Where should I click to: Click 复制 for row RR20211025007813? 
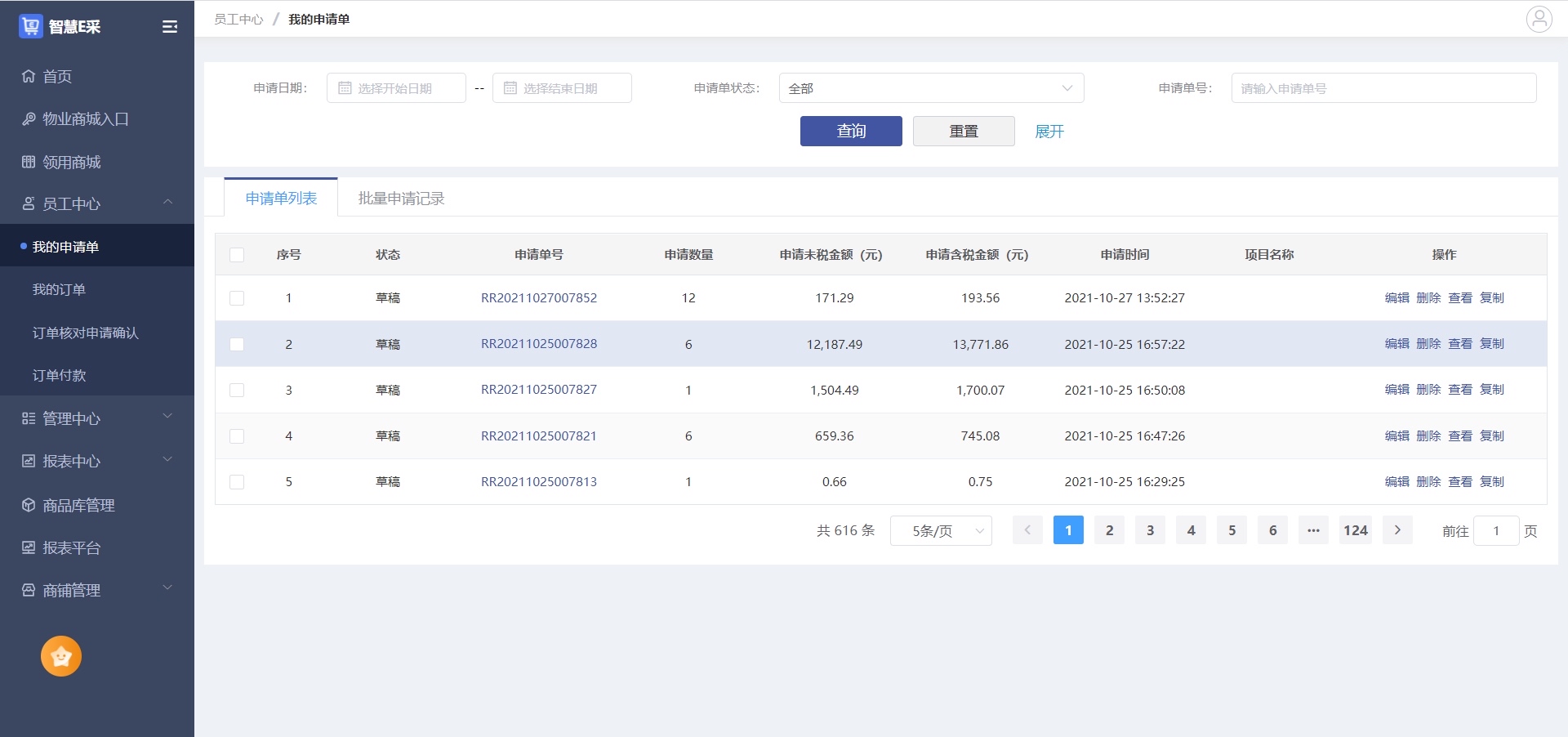tap(1492, 482)
